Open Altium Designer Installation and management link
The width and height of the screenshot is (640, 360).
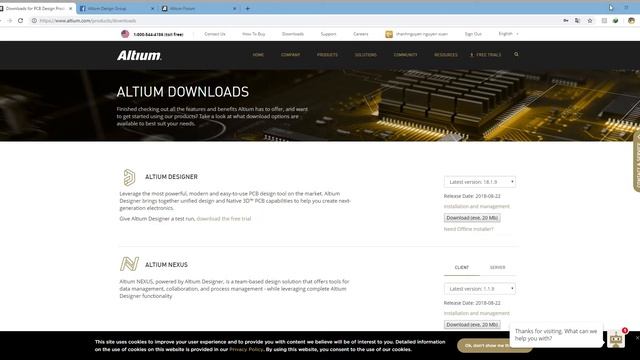(476, 206)
